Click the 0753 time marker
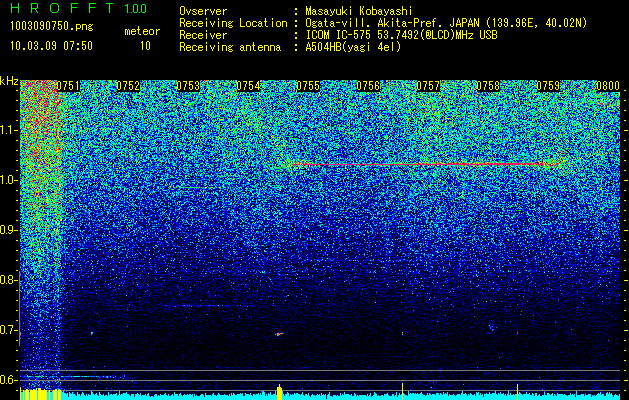This screenshot has height=400, width=629. point(188,86)
